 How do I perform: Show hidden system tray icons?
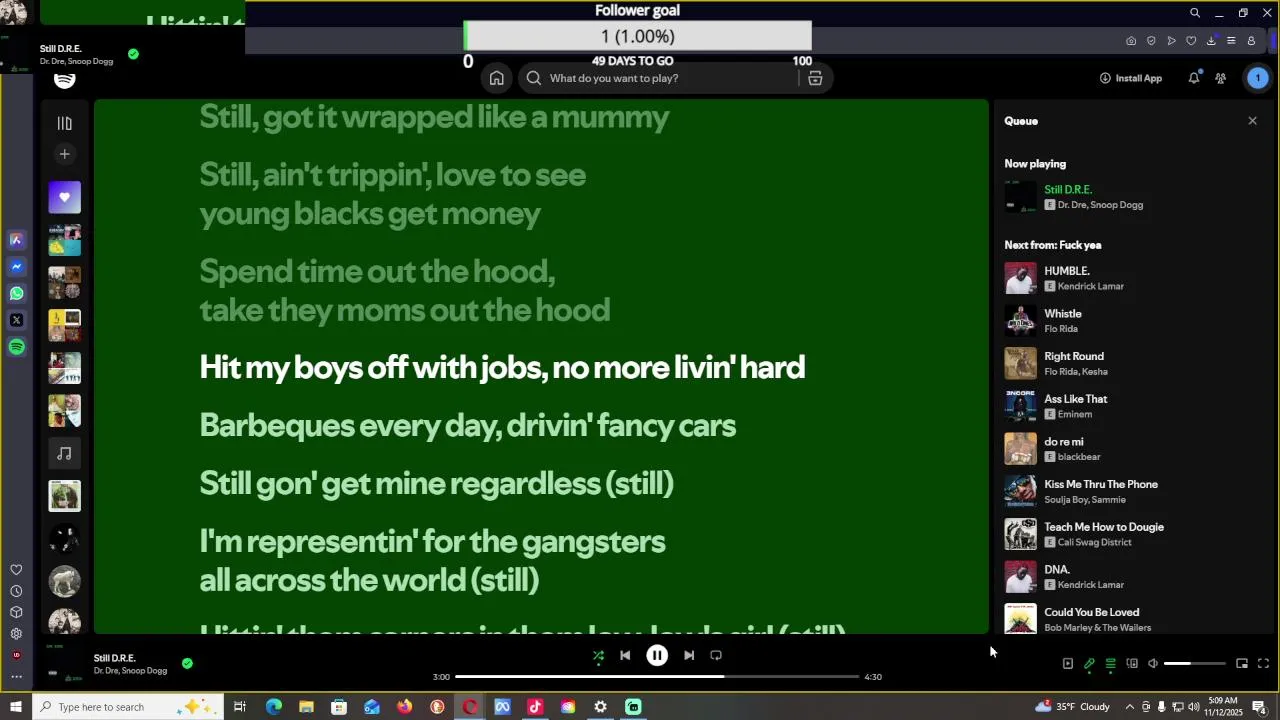point(1130,707)
